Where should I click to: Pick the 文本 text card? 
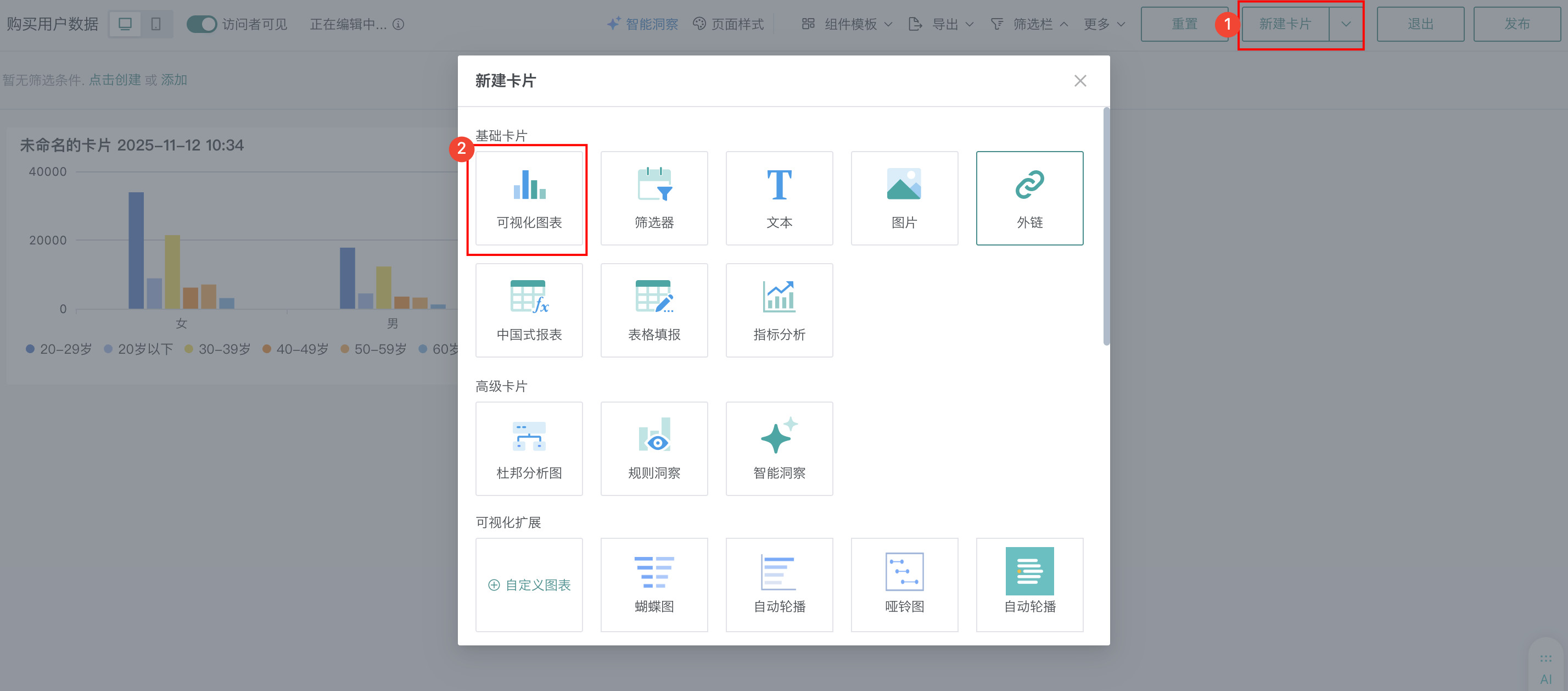click(x=779, y=198)
